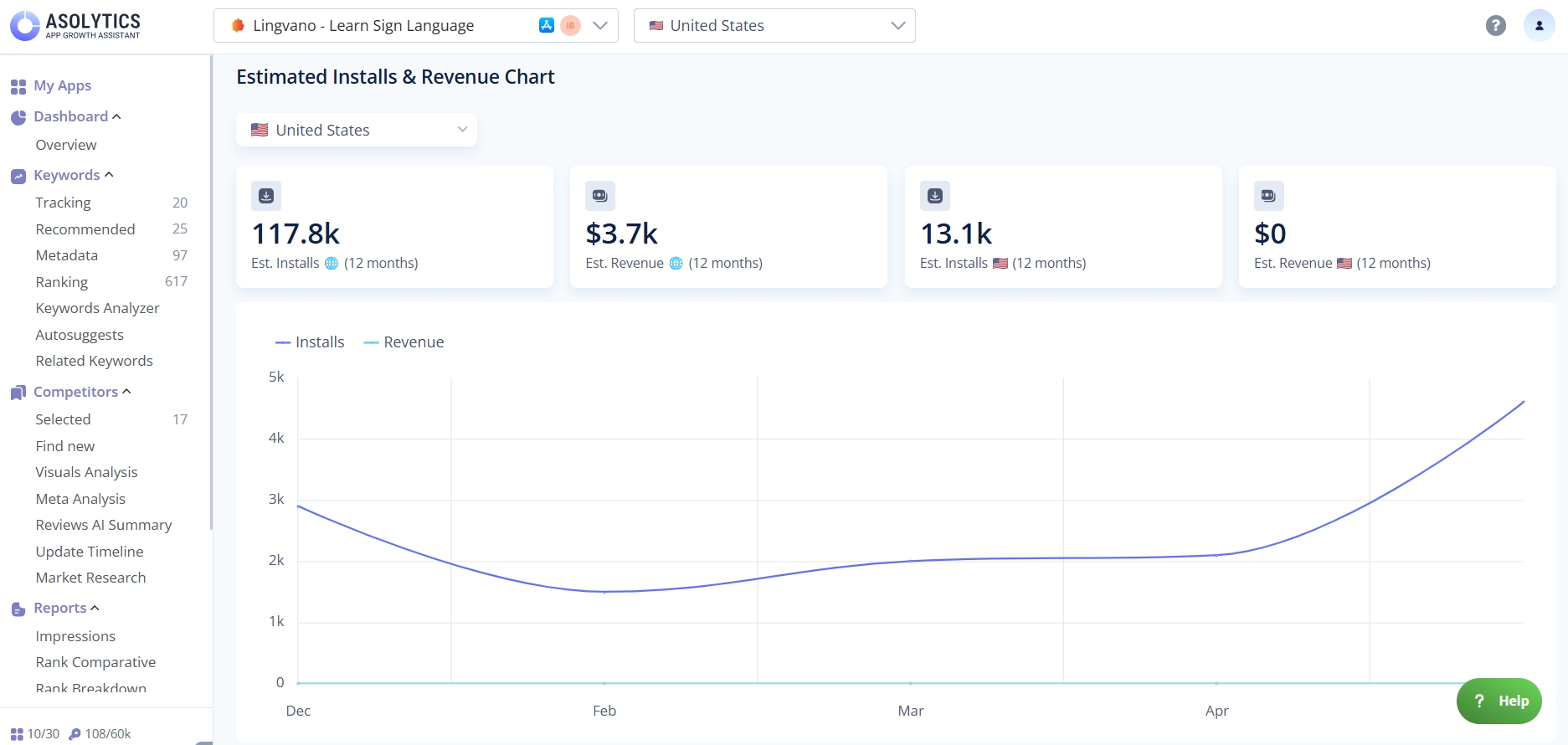Toggle the Revenue series in chart legend
The width and height of the screenshot is (1568, 745).
(x=404, y=342)
